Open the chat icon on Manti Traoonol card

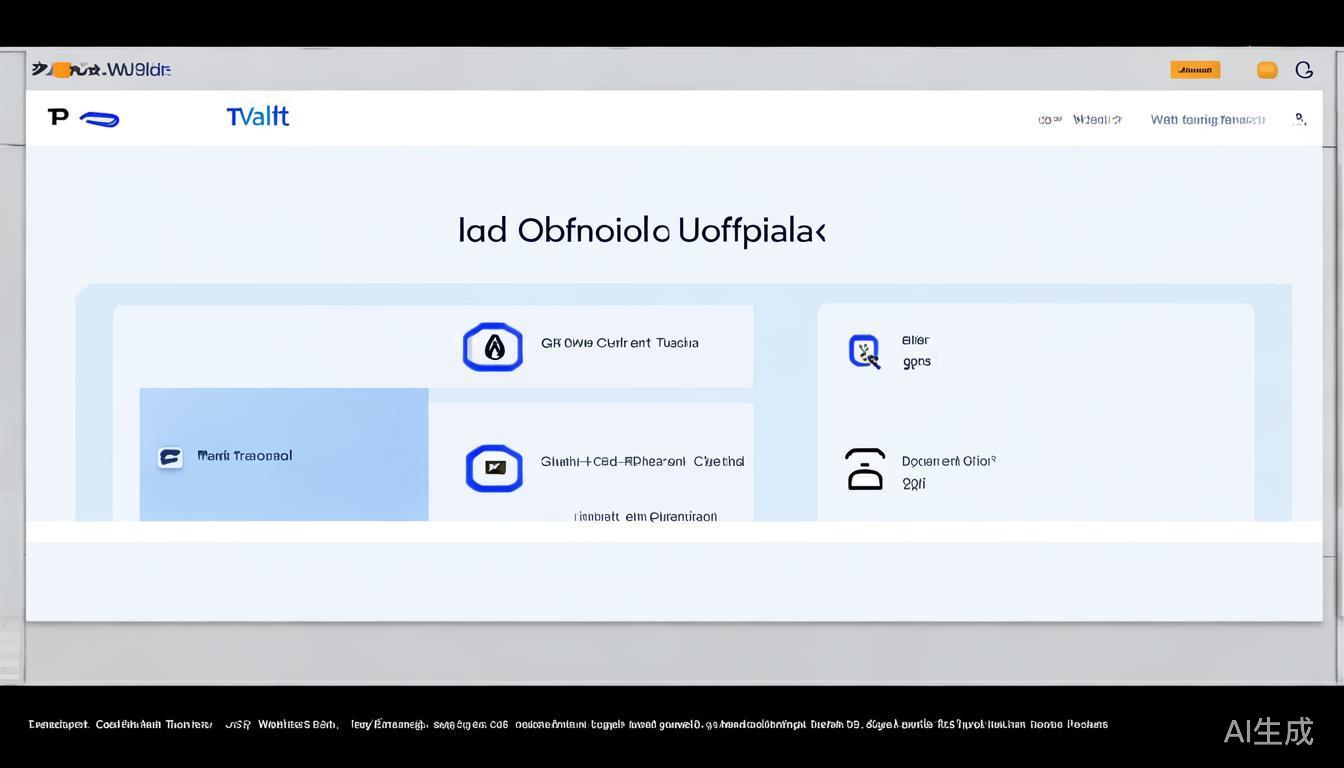coord(170,456)
